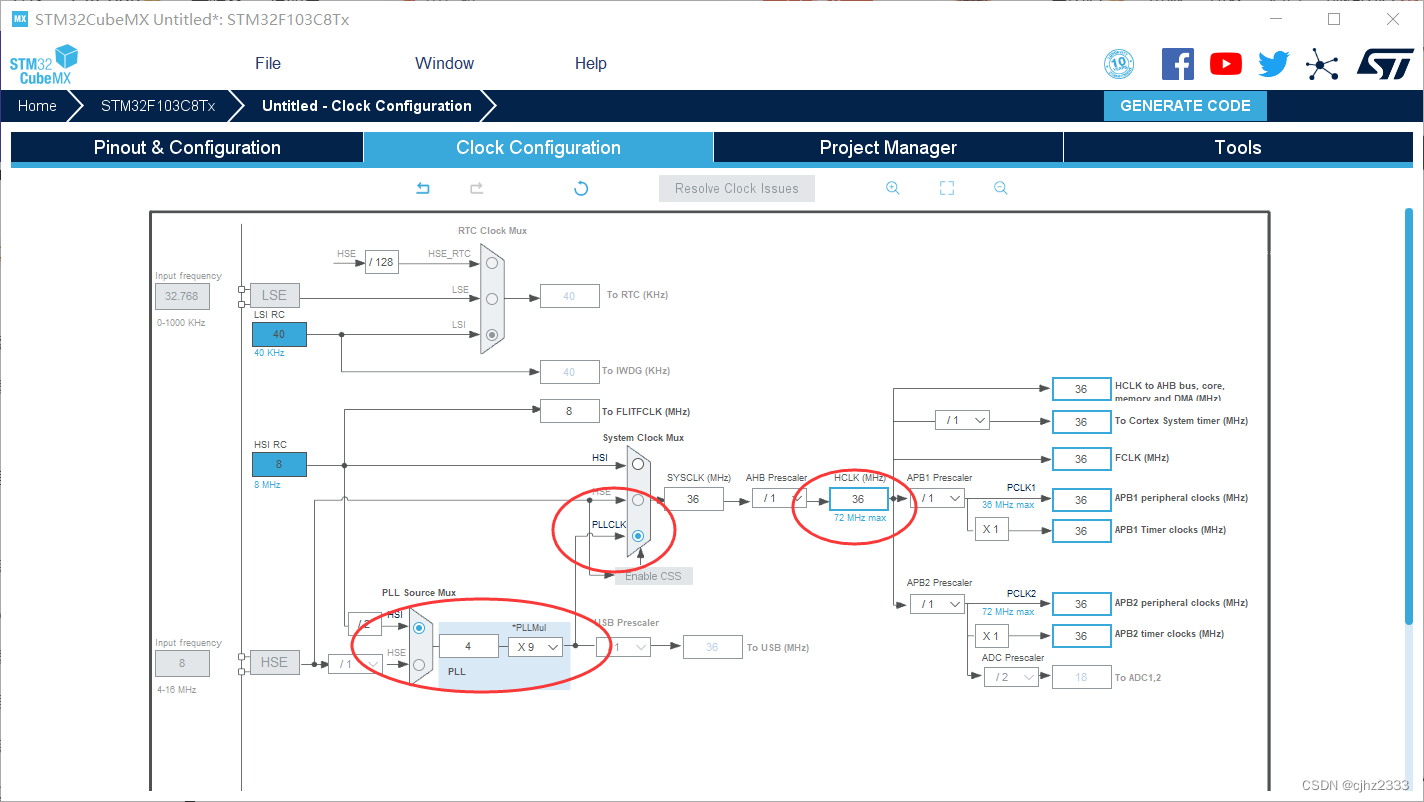Open the Help menu
The width and height of the screenshot is (1424, 802).
point(591,63)
